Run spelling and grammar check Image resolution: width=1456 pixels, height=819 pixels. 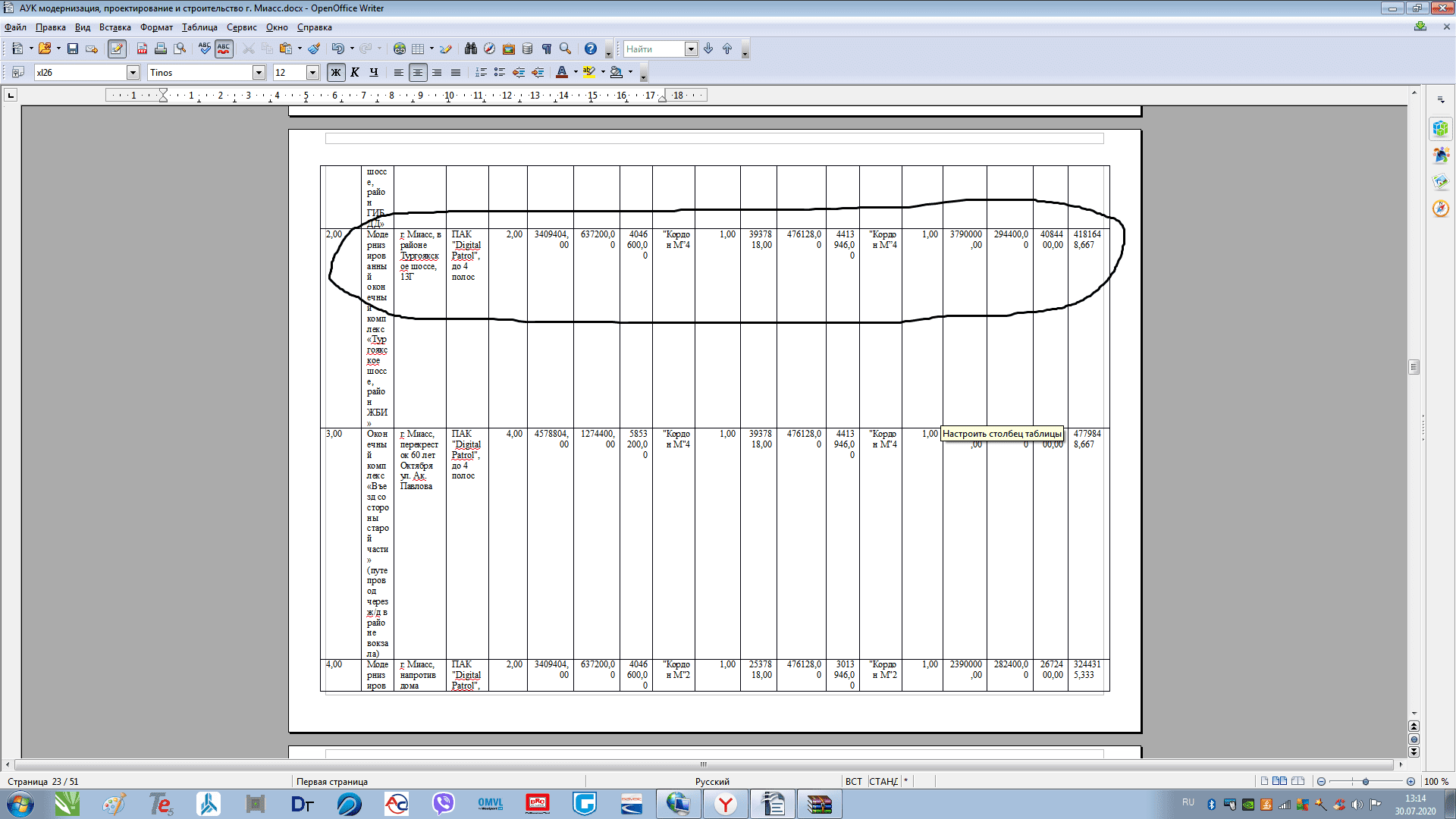pos(205,49)
